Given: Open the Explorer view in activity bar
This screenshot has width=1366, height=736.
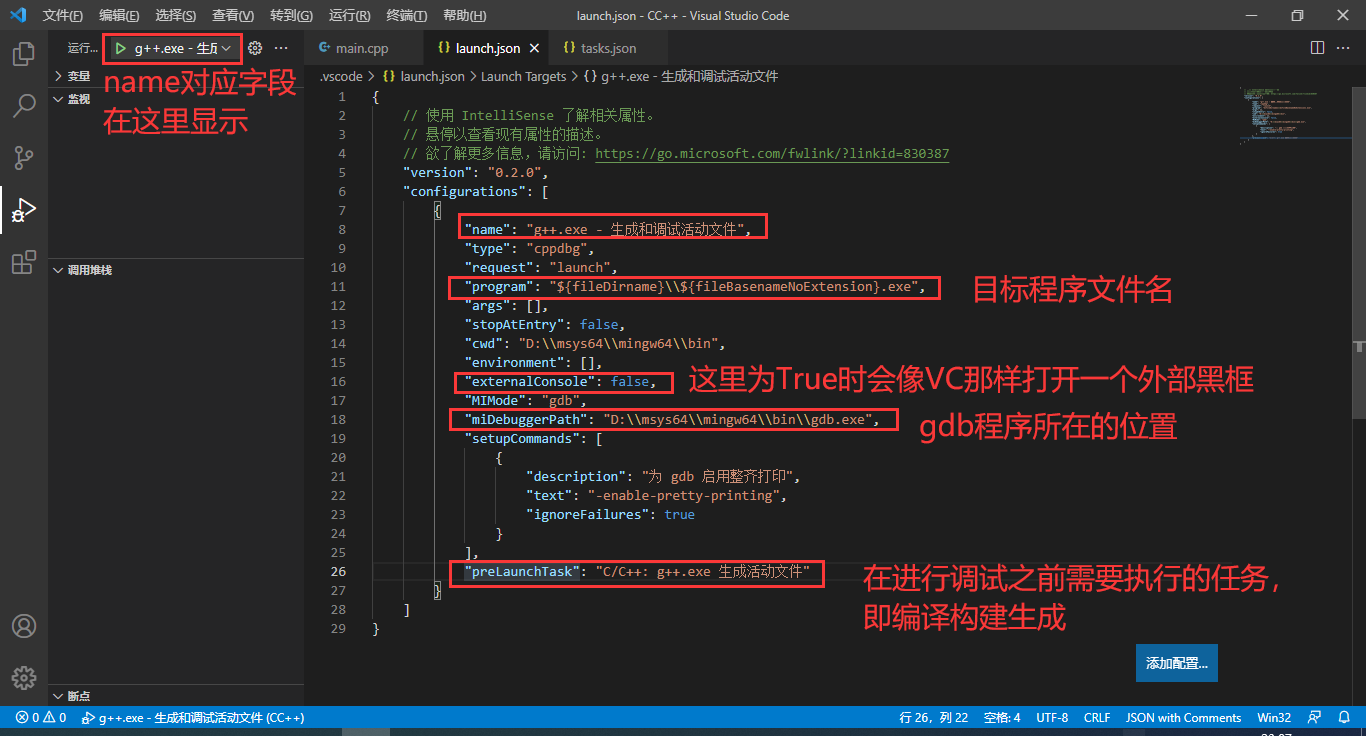Looking at the screenshot, I should pos(24,53).
